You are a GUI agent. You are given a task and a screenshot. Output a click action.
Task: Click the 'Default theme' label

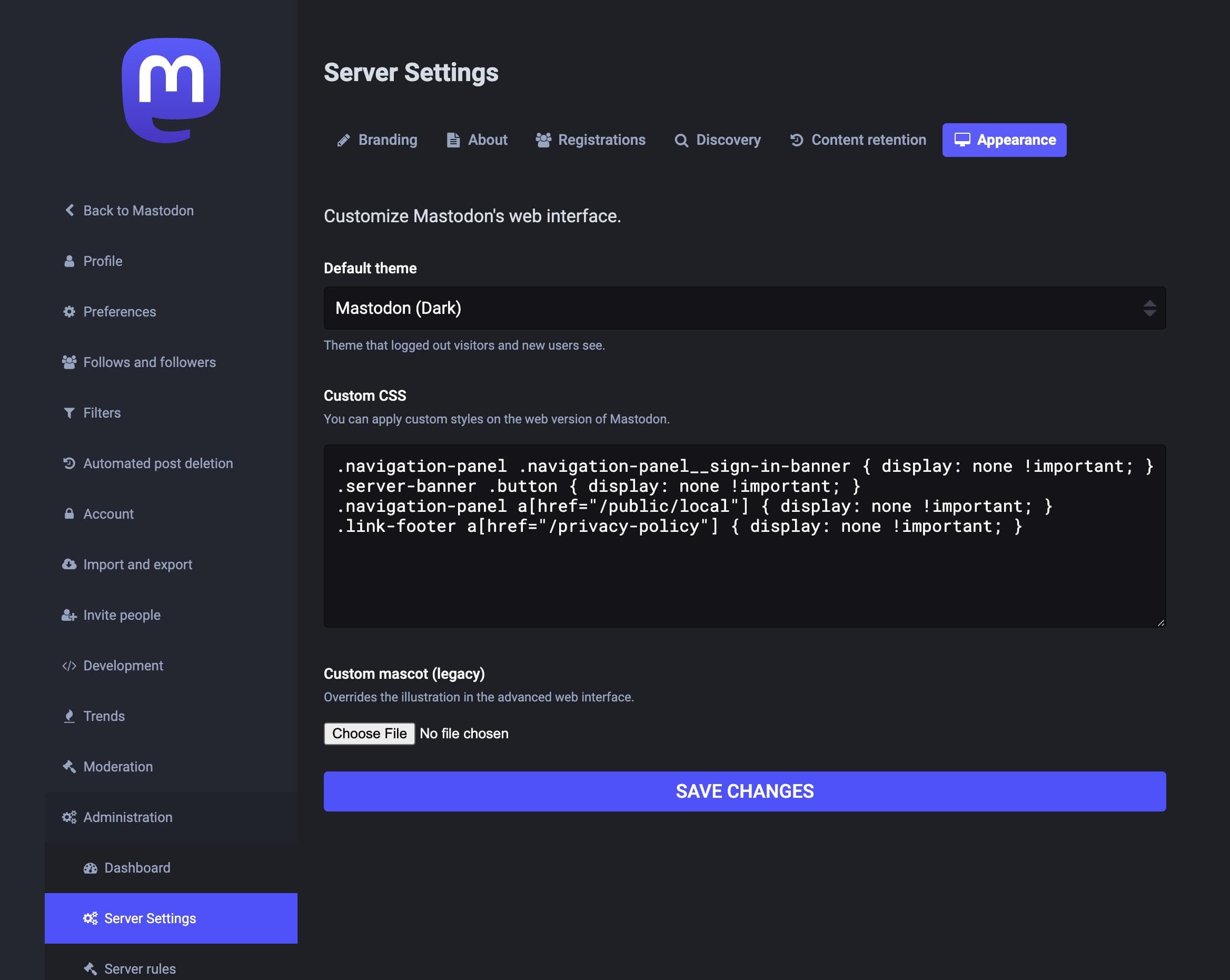pyautogui.click(x=370, y=268)
